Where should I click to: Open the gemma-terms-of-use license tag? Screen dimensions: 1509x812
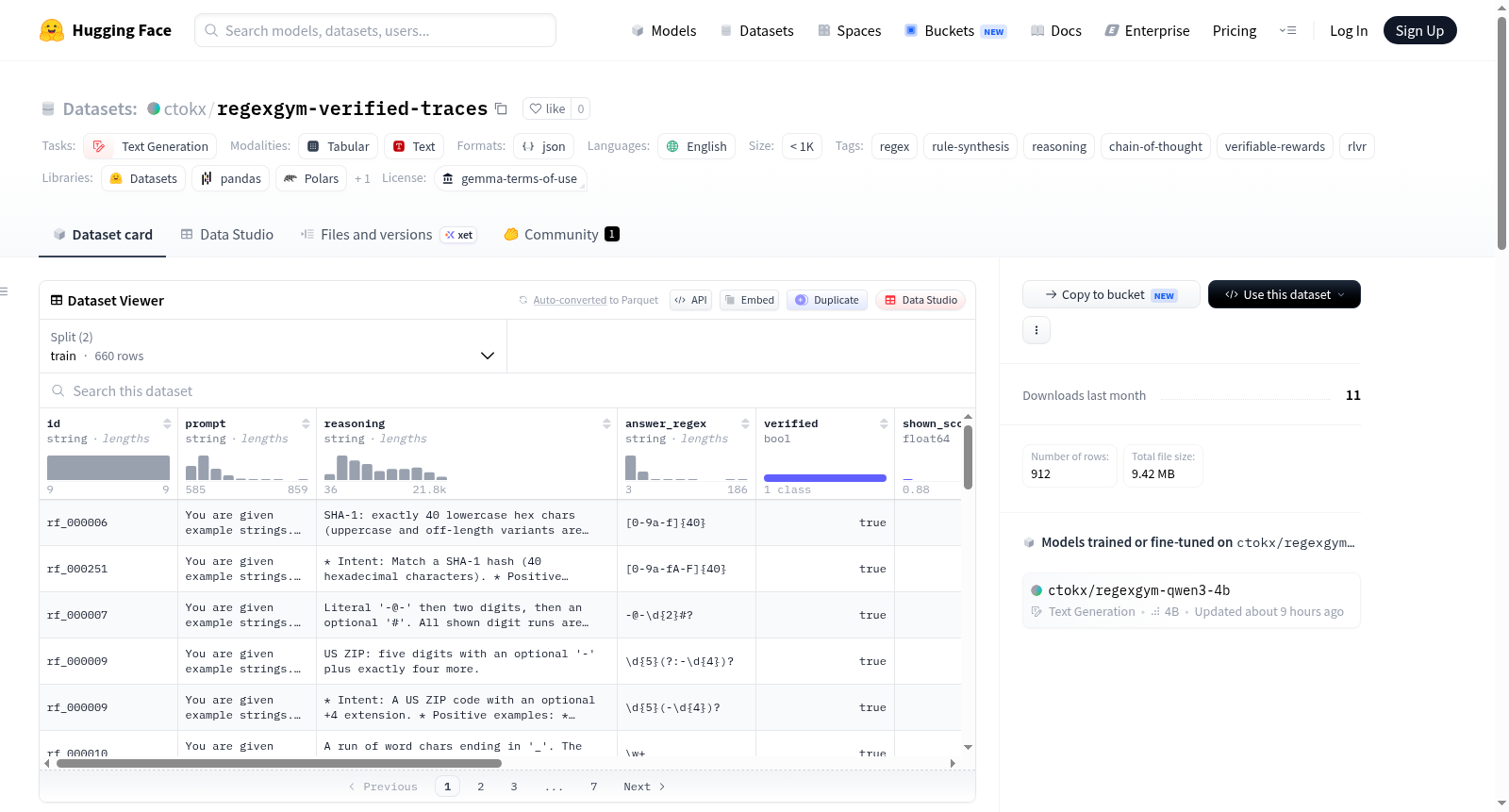click(510, 178)
